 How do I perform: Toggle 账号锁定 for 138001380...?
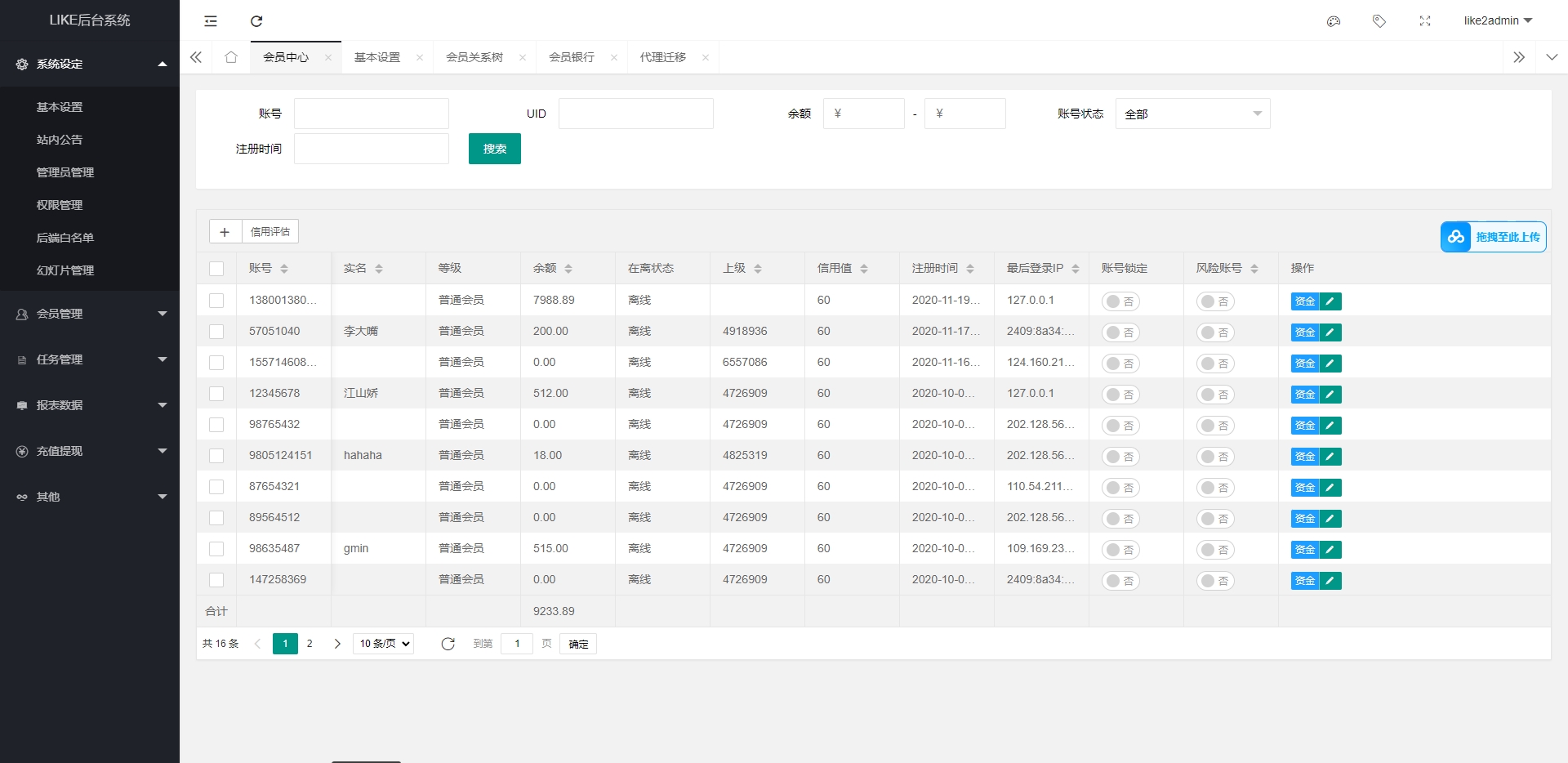(1120, 301)
